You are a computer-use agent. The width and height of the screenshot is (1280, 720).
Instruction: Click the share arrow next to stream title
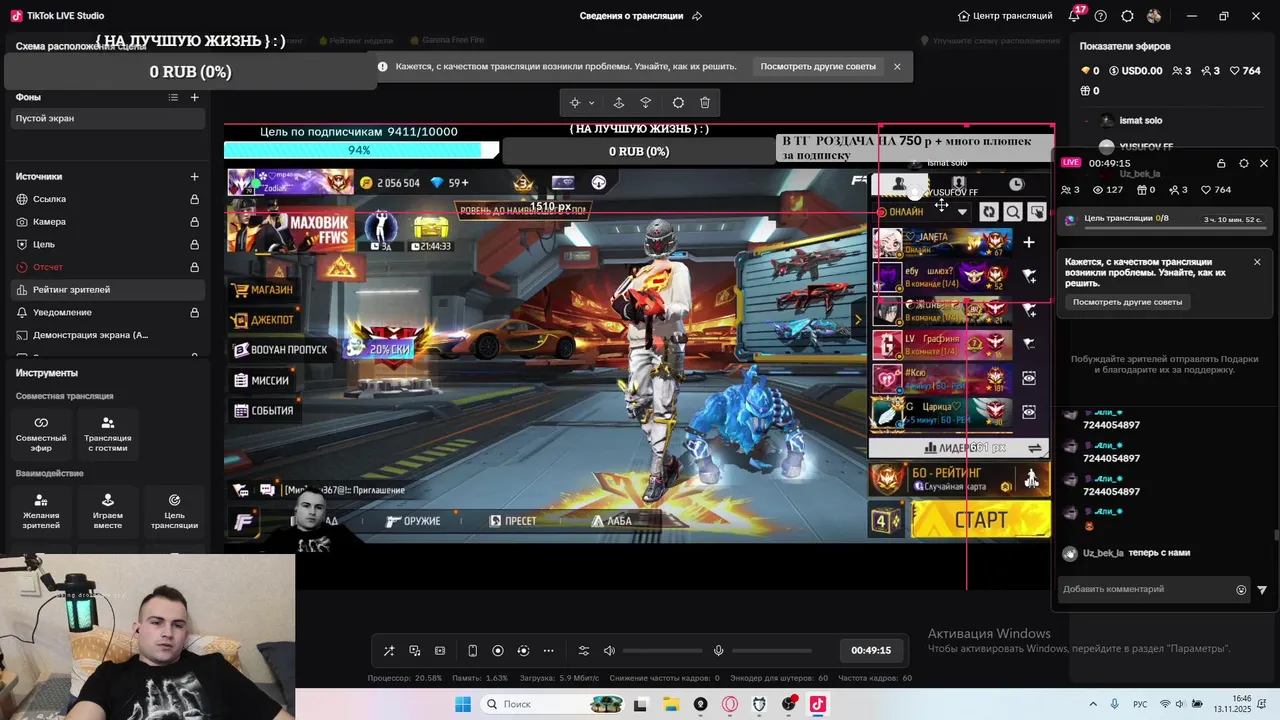pyautogui.click(x=697, y=16)
